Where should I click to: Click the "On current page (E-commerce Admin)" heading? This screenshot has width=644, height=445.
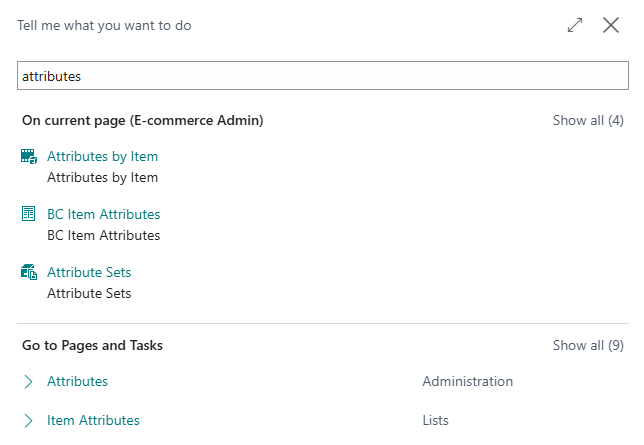tap(143, 120)
